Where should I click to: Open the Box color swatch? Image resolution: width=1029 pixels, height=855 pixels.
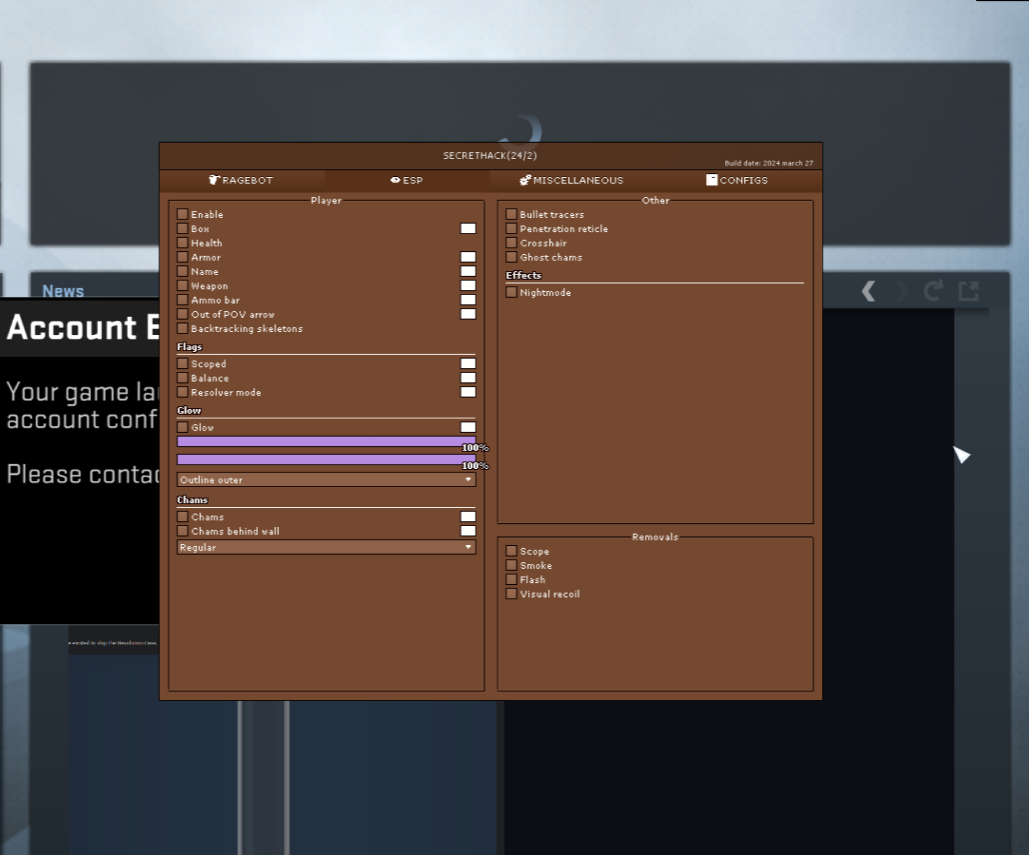[468, 229]
